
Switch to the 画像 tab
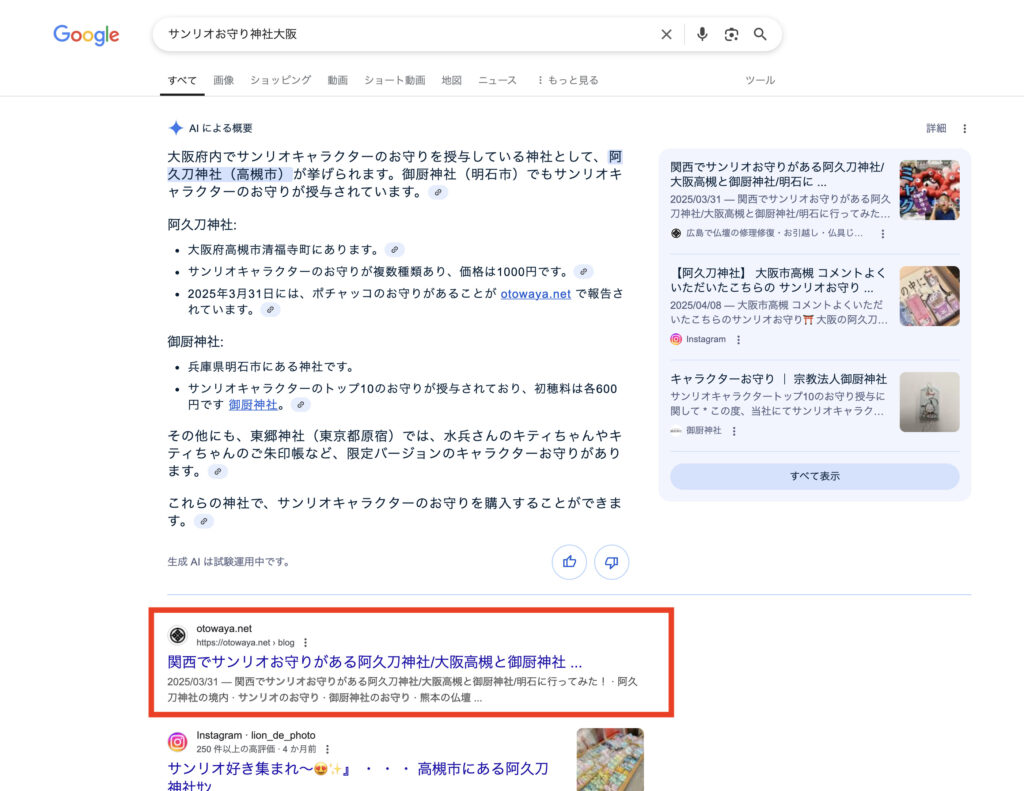point(223,80)
